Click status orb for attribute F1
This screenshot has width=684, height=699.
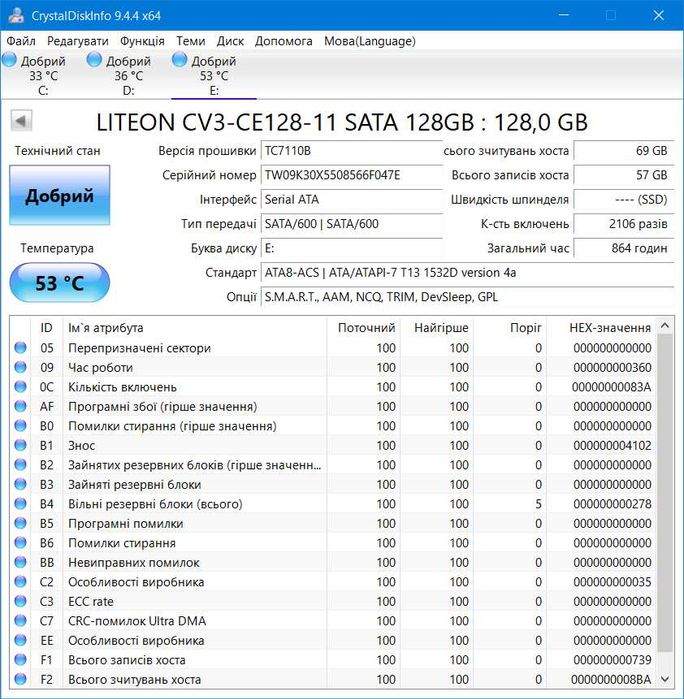pos(21,660)
